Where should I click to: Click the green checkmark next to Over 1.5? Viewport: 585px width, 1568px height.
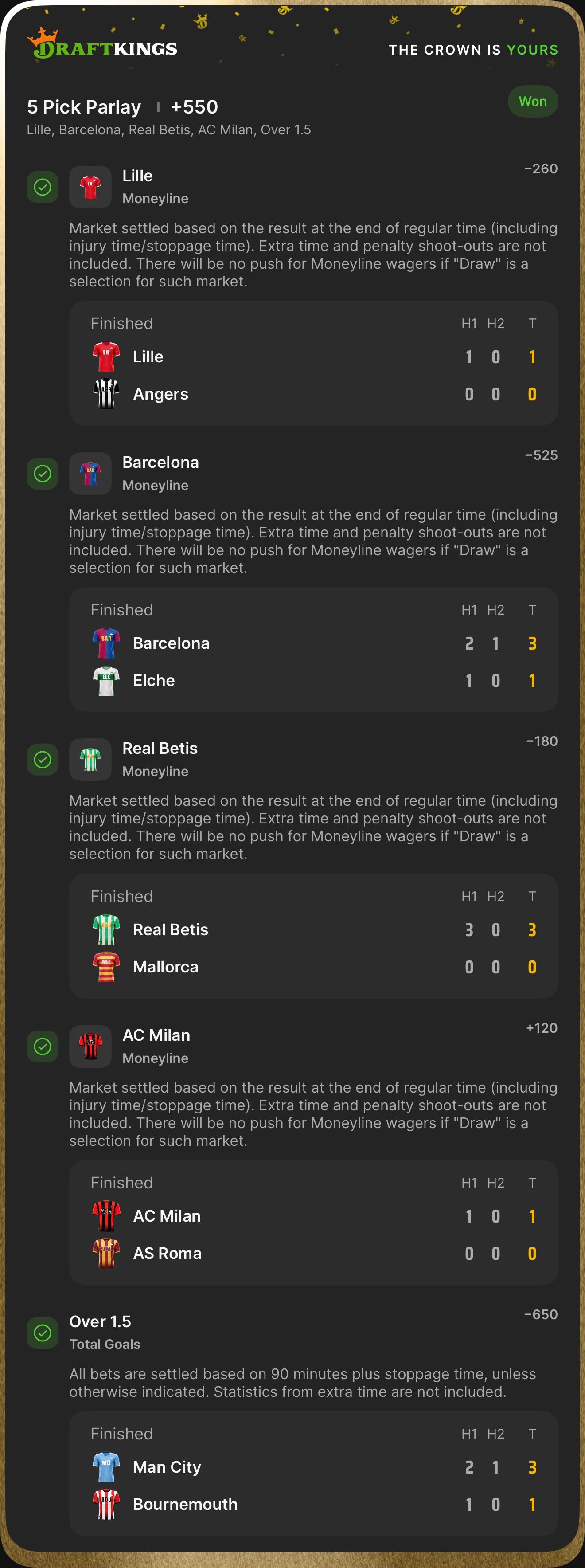(43, 1333)
